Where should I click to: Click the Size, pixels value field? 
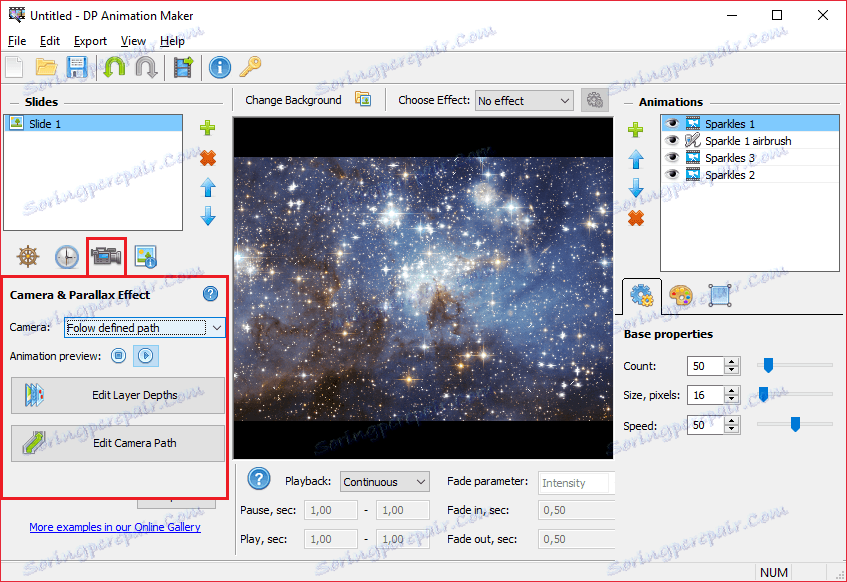[705, 395]
